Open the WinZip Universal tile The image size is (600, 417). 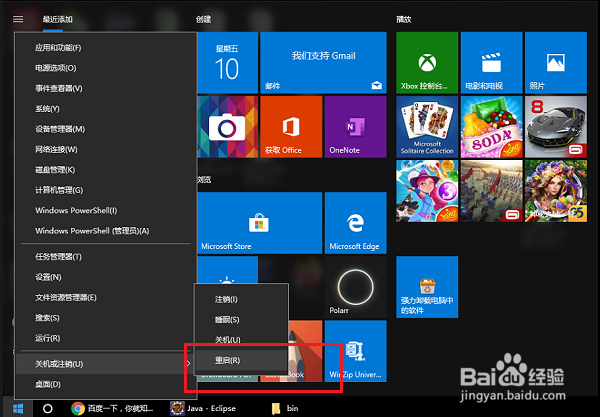pos(355,351)
